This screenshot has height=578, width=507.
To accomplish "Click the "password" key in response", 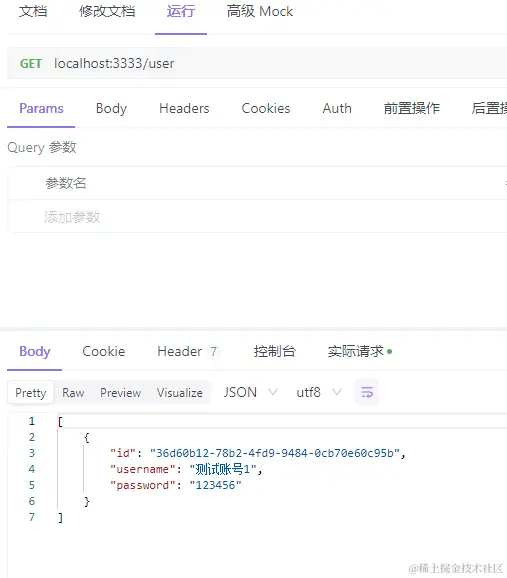I will [143, 485].
